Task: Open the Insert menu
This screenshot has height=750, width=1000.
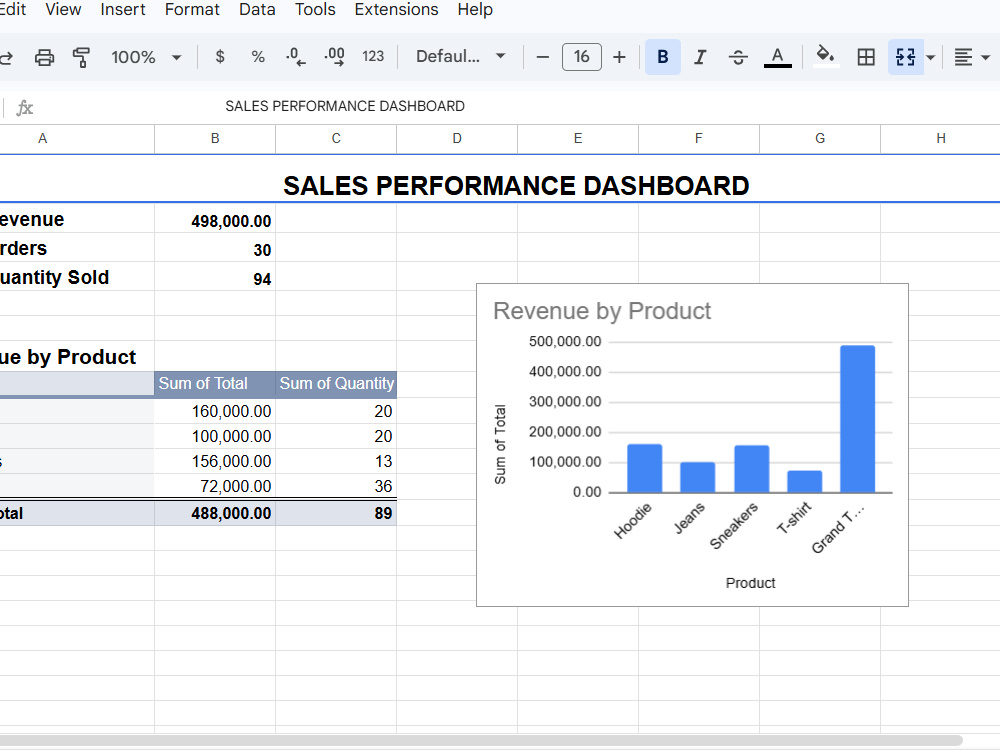Action: click(122, 10)
